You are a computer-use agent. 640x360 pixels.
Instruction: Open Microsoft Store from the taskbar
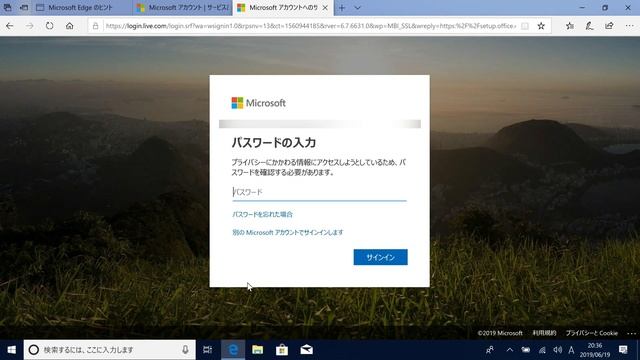282,350
